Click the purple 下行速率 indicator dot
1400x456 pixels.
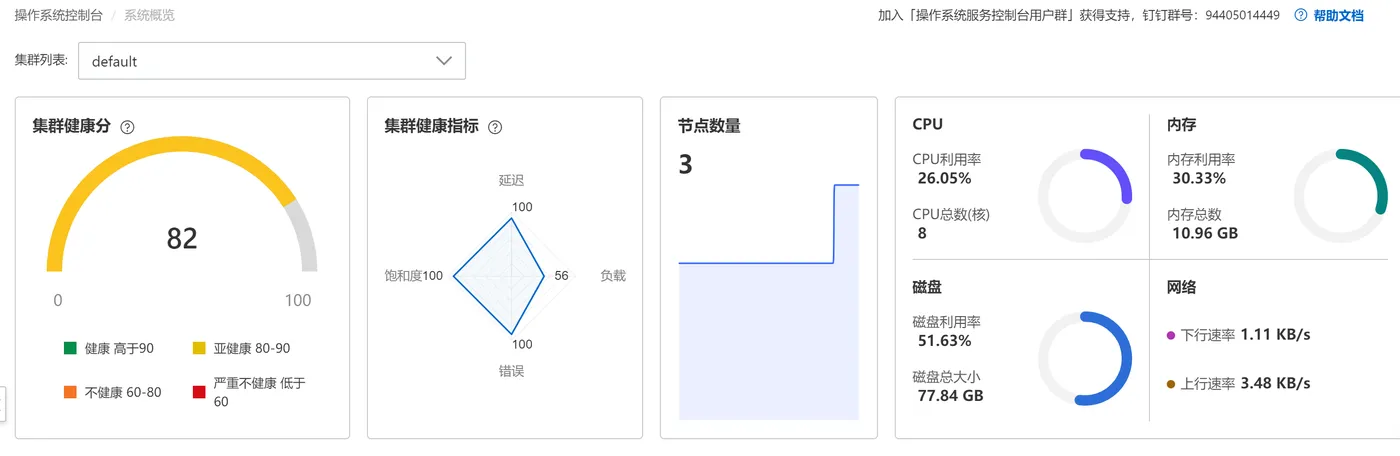point(1171,335)
